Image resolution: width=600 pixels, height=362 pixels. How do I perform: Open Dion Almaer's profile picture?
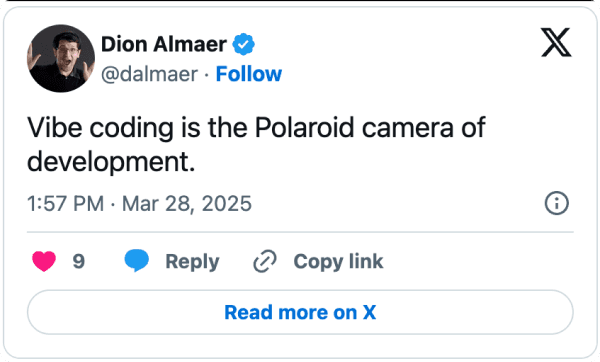click(61, 58)
